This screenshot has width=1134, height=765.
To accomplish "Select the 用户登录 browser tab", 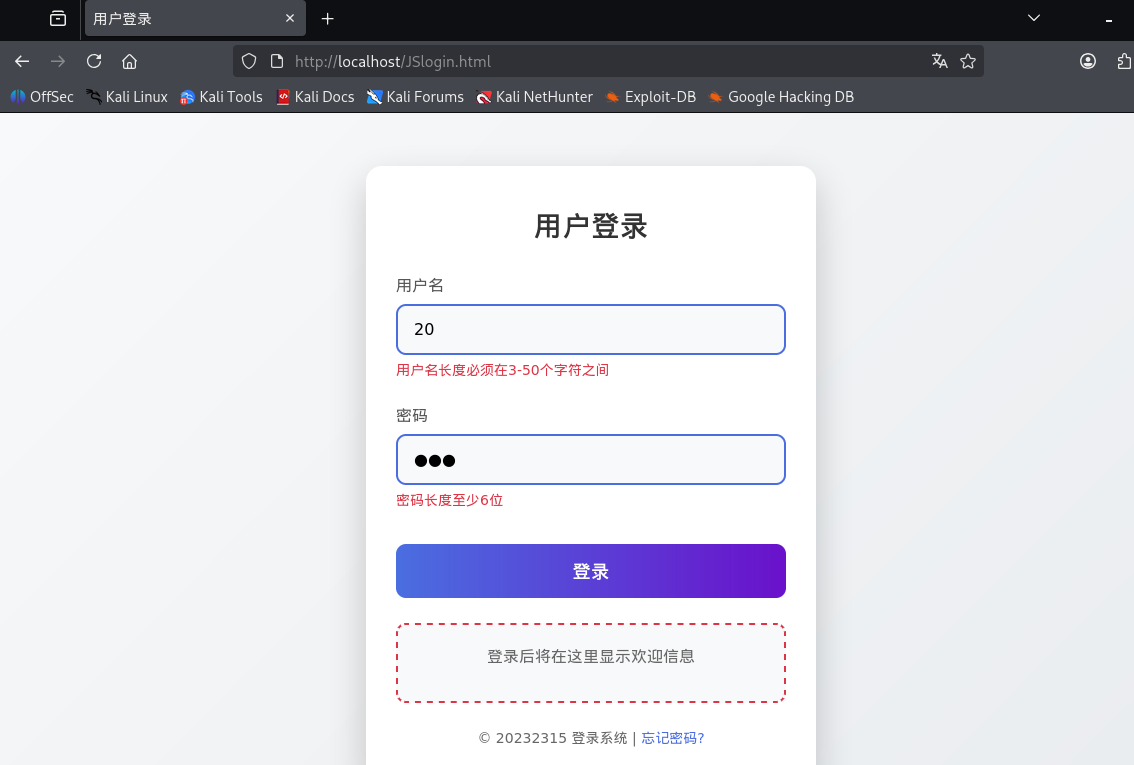I will tap(195, 19).
